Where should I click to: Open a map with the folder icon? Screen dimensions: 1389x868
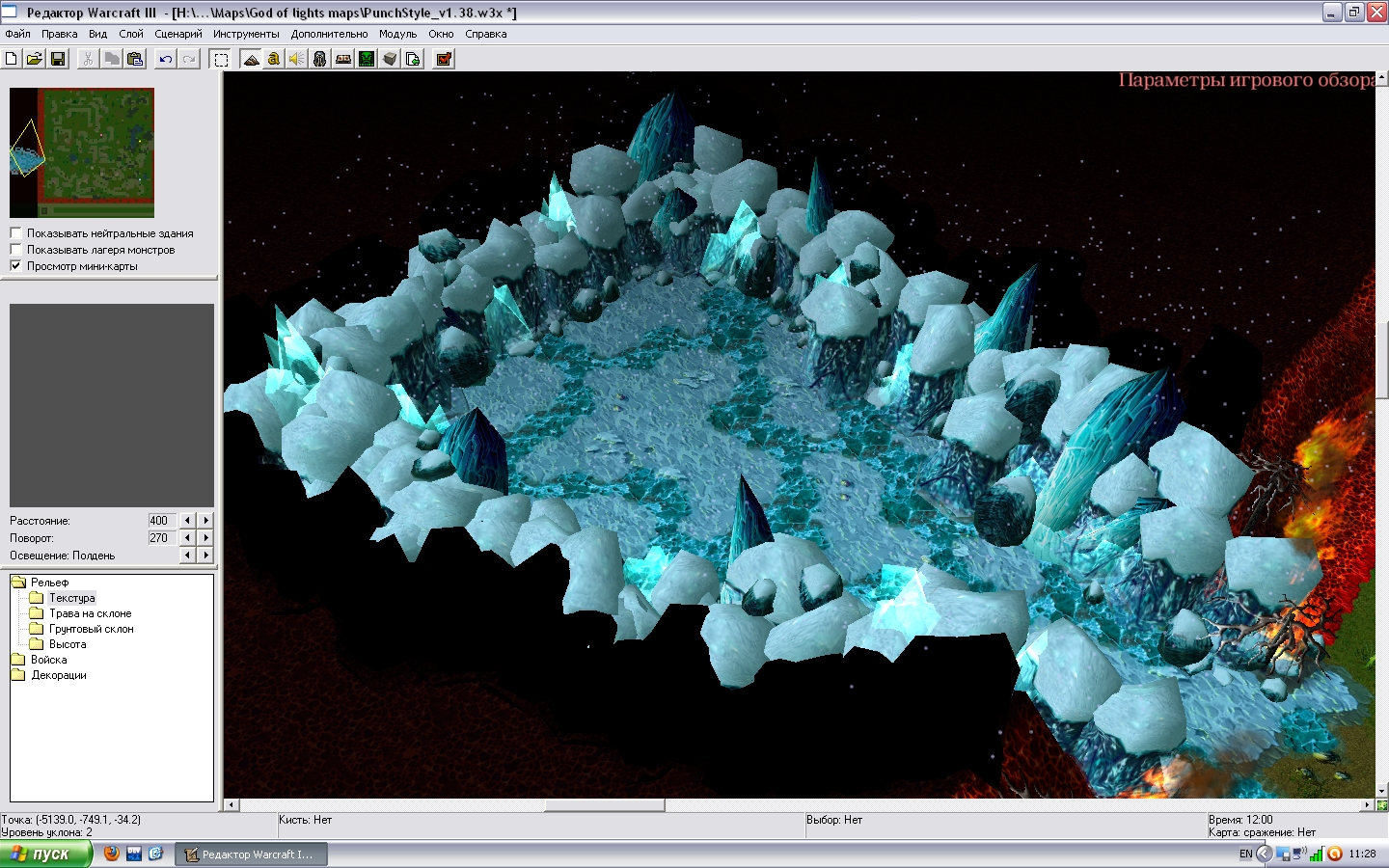[x=35, y=59]
